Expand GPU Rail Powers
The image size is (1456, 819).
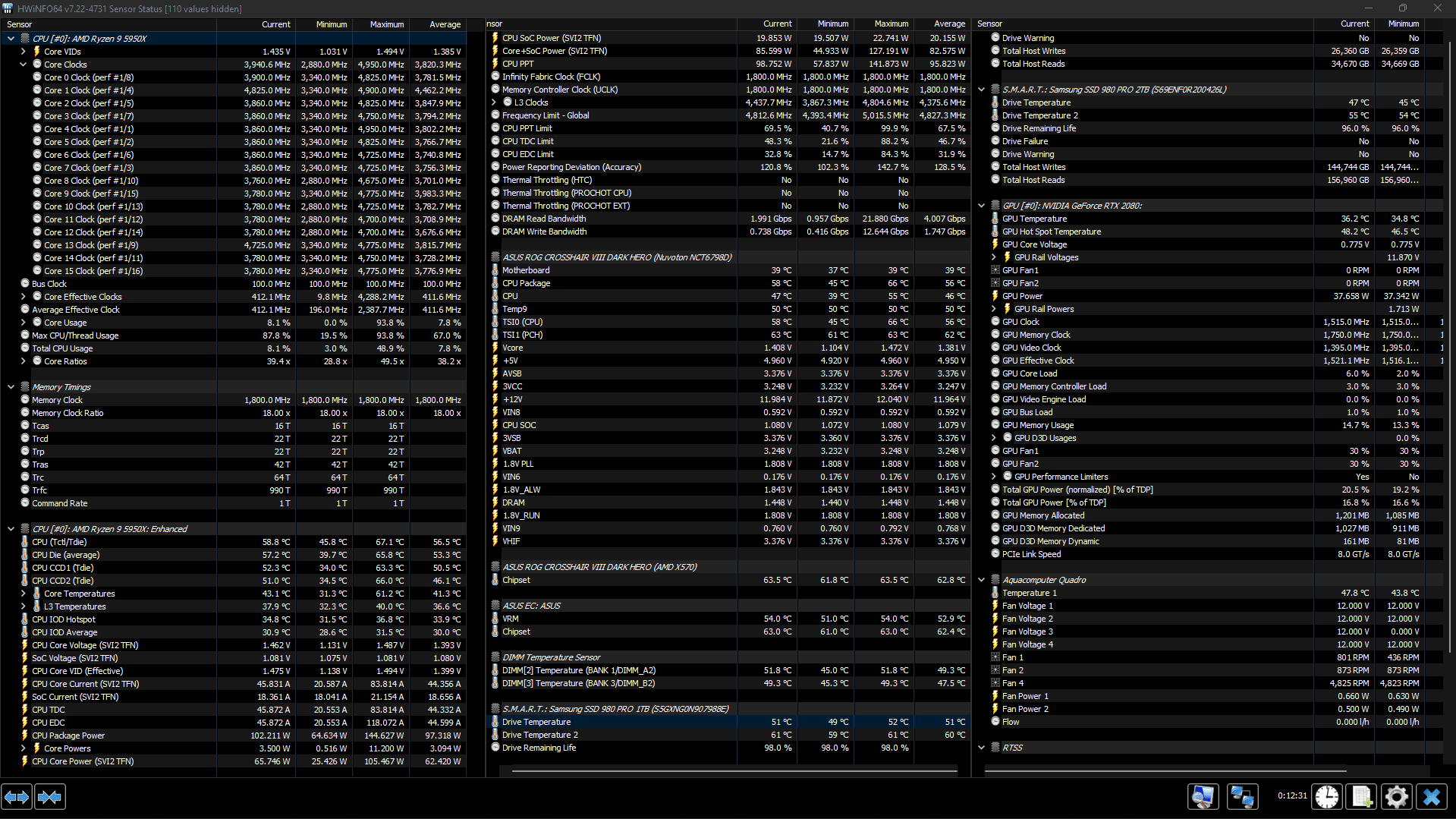[x=993, y=309]
